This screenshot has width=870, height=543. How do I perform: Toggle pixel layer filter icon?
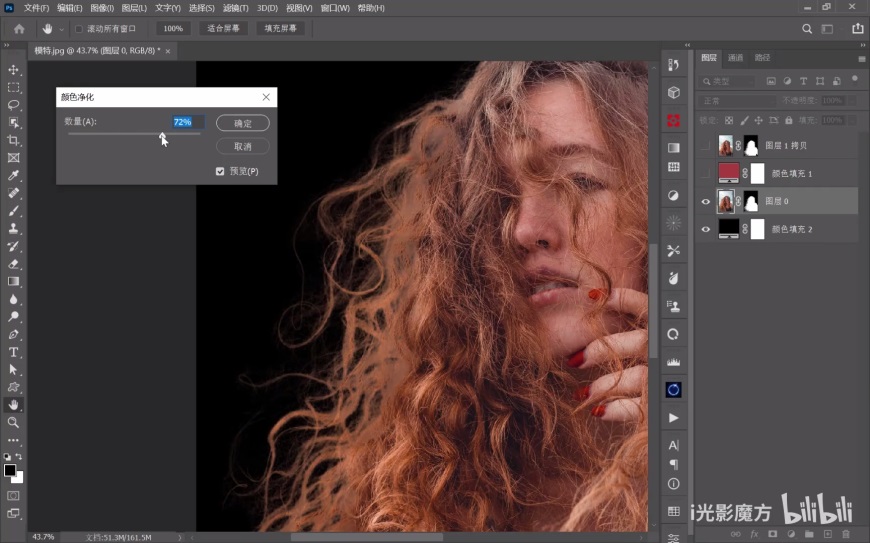click(x=771, y=81)
